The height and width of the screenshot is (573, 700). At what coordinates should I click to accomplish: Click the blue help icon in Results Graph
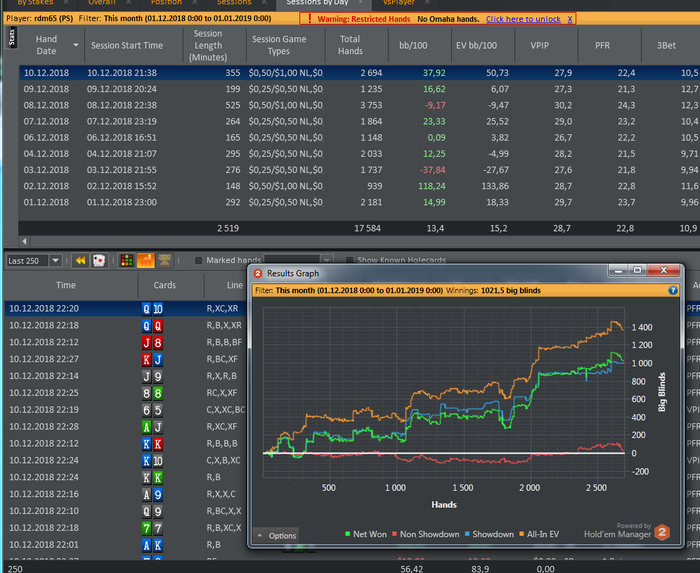[x=673, y=290]
